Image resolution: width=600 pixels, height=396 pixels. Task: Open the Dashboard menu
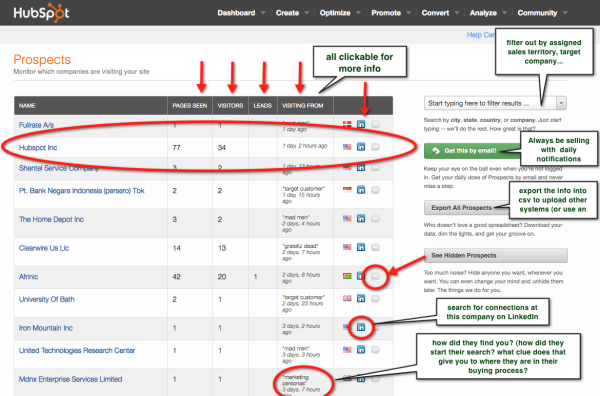(x=236, y=13)
